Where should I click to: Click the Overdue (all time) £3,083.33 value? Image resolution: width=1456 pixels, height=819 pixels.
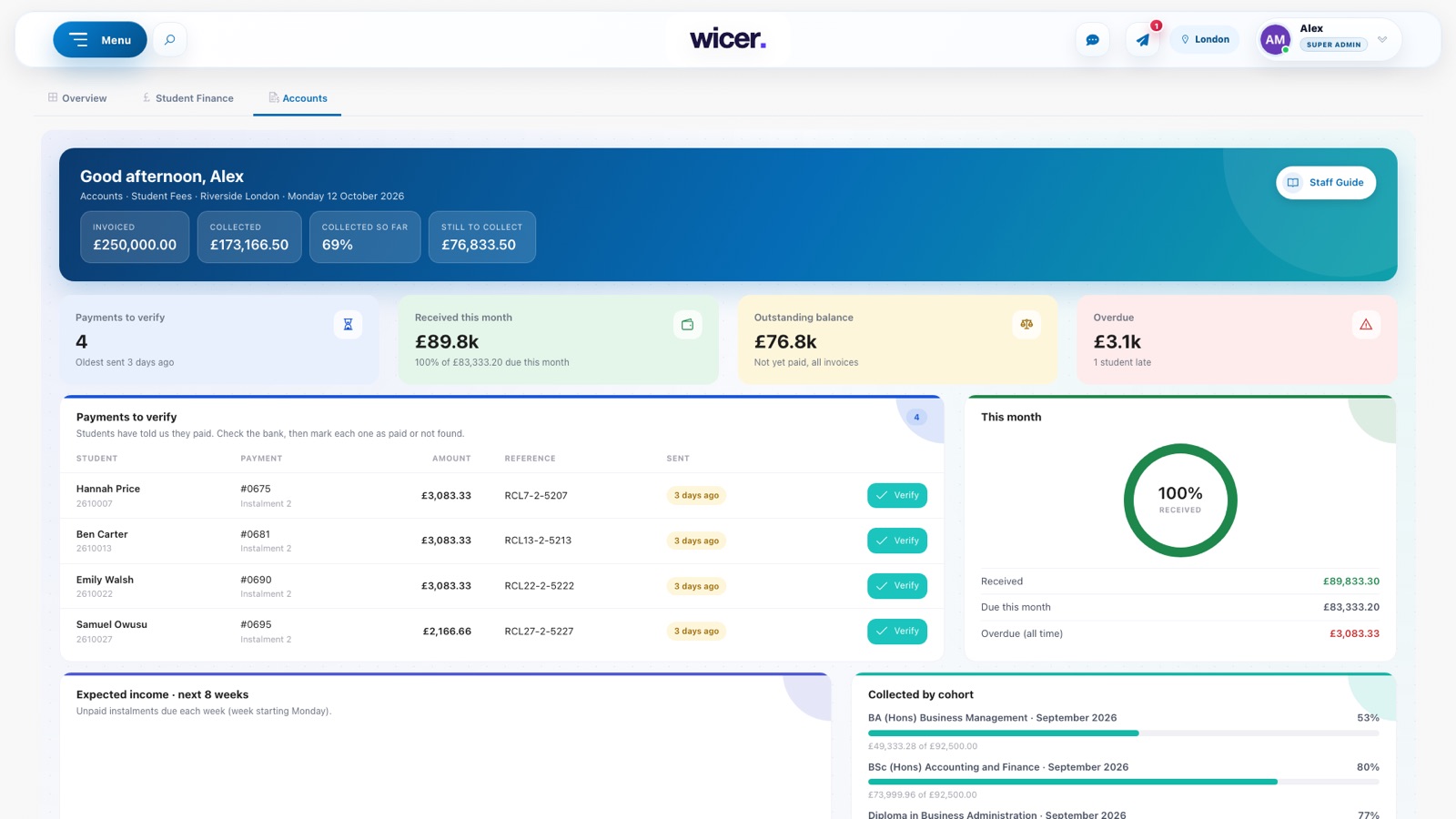pyautogui.click(x=1354, y=633)
